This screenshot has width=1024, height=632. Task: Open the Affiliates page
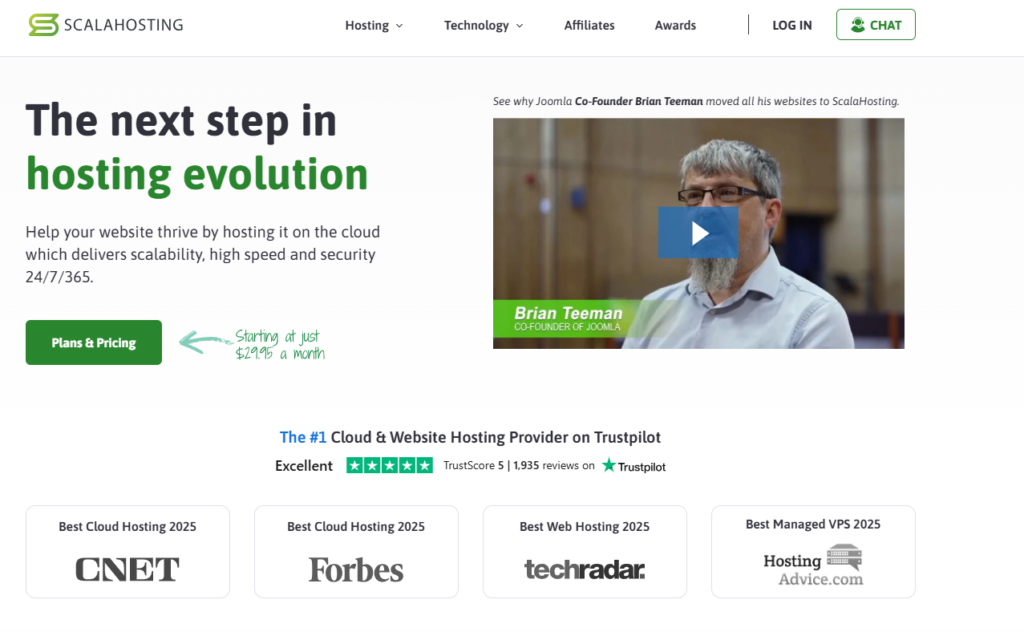point(589,25)
